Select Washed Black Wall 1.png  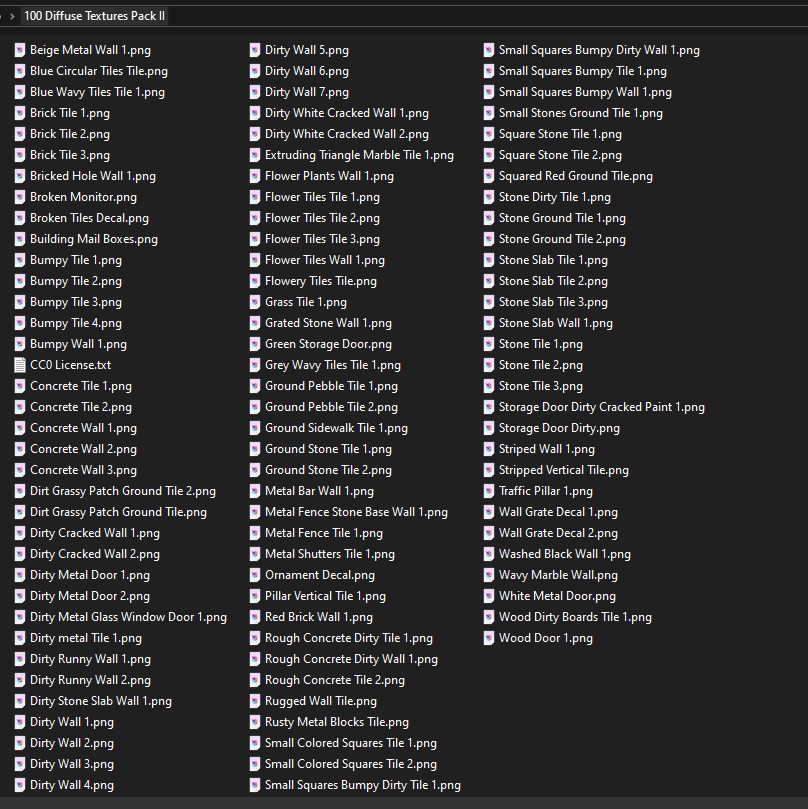pyautogui.click(x=564, y=554)
